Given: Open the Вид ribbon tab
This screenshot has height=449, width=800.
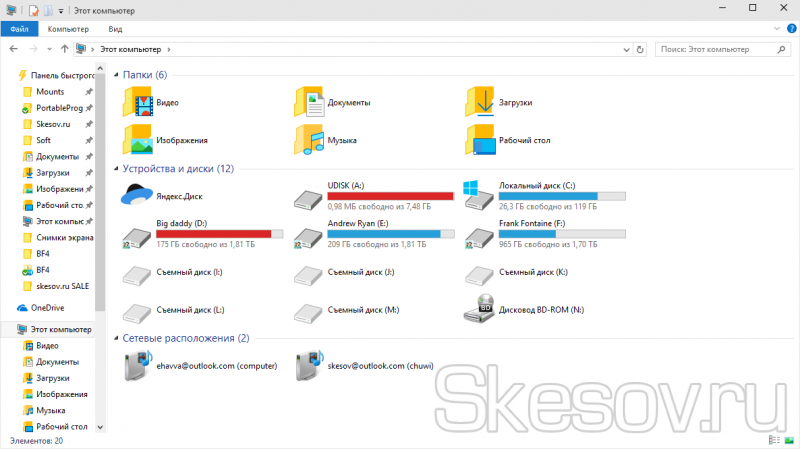Looking at the screenshot, I should 116,29.
